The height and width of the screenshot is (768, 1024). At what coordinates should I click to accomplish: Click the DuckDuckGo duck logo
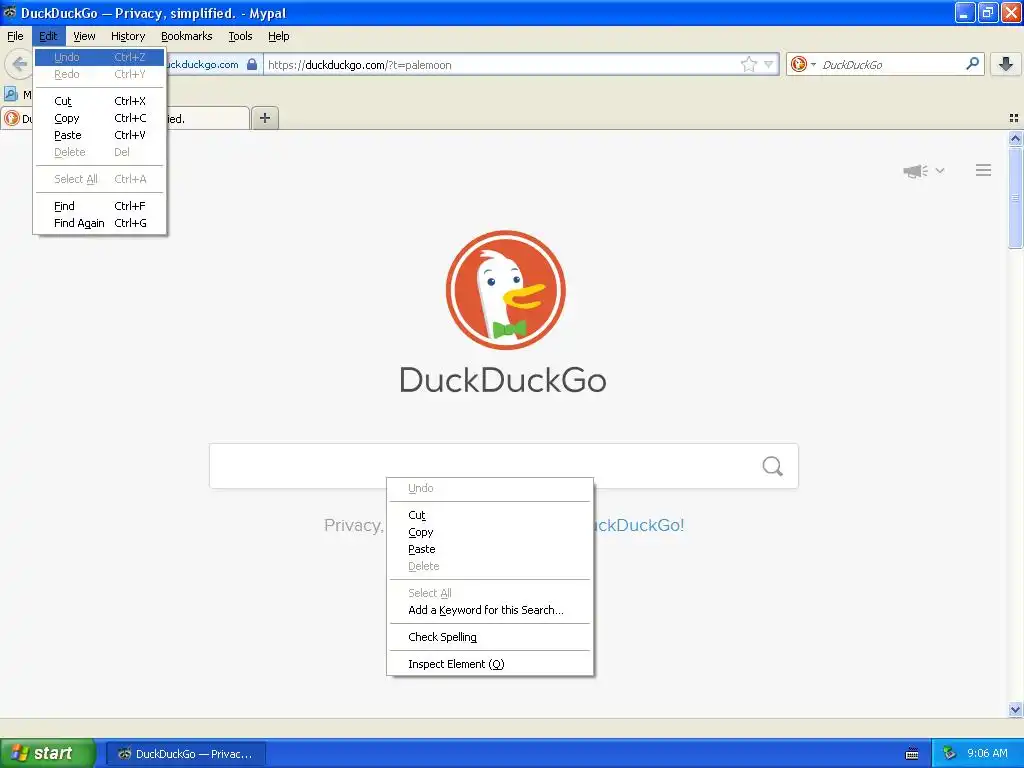click(505, 290)
